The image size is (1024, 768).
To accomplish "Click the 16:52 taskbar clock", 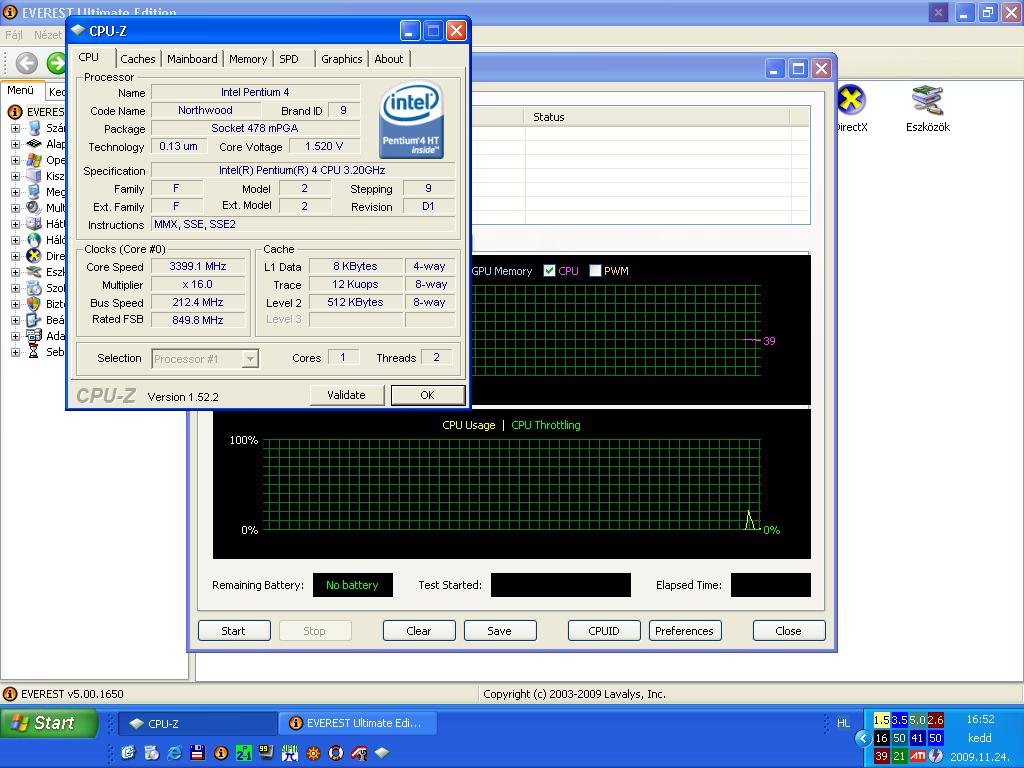I will 980,719.
